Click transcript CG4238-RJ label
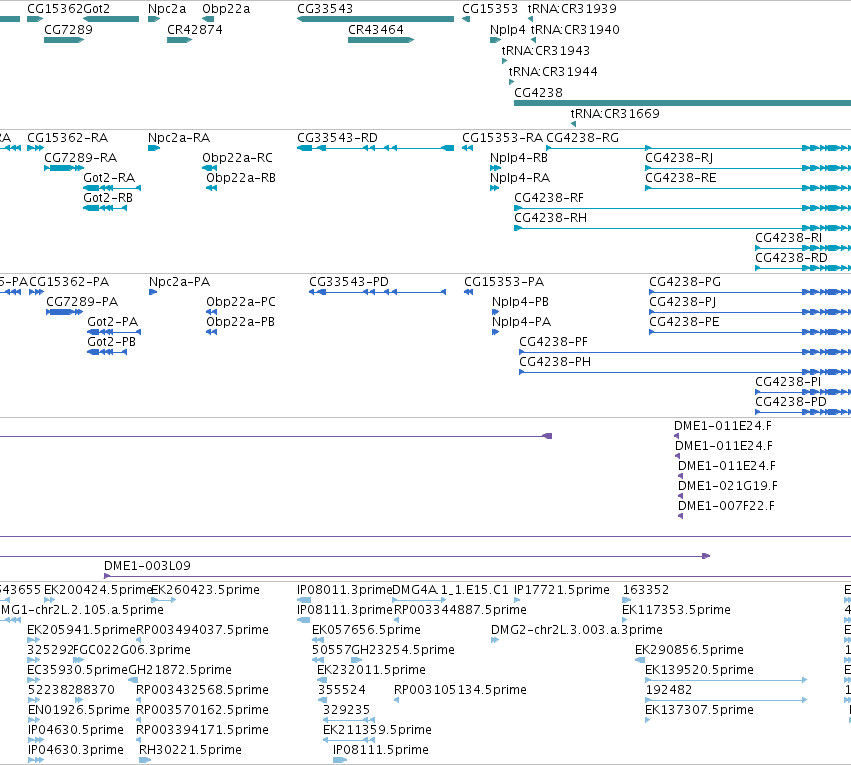851x765 pixels. [x=679, y=158]
